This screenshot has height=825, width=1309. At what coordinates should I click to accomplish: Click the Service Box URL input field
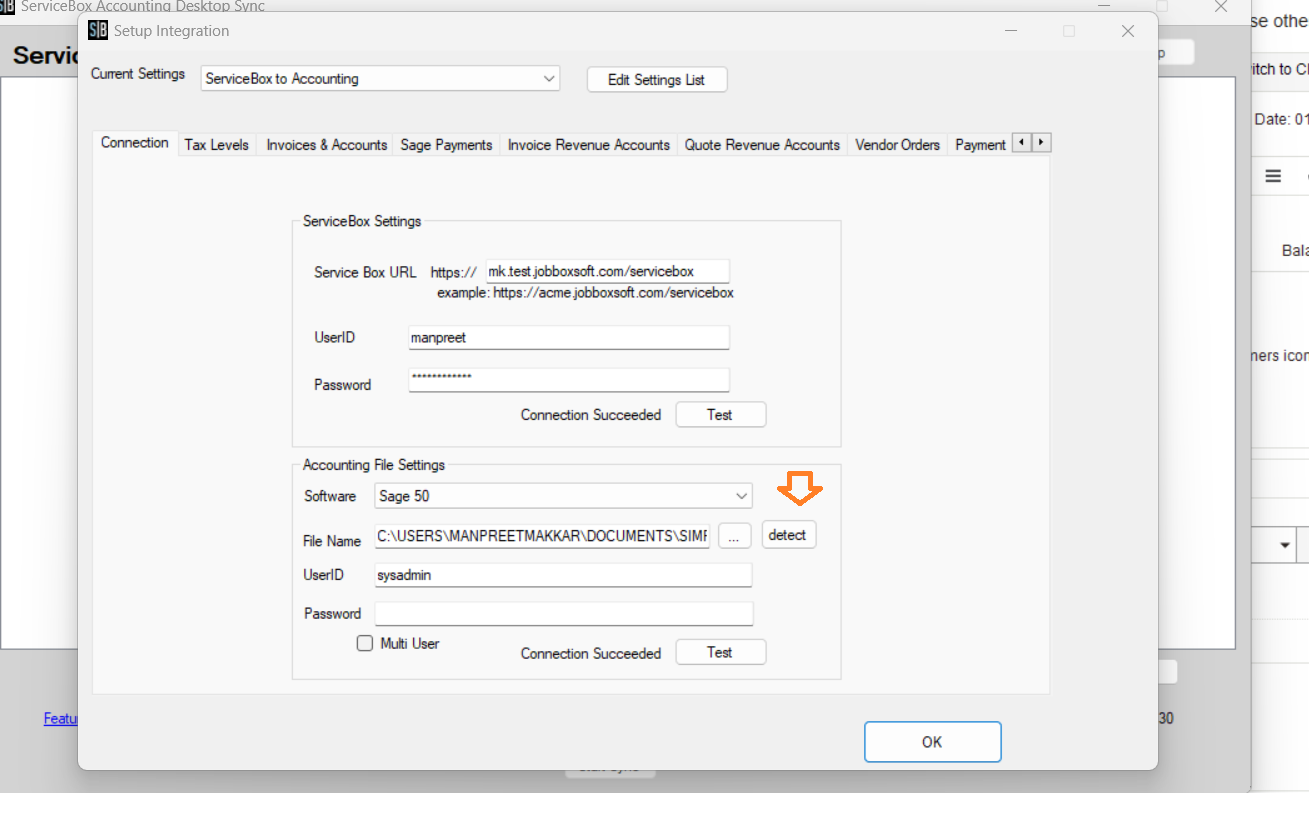[x=607, y=271]
